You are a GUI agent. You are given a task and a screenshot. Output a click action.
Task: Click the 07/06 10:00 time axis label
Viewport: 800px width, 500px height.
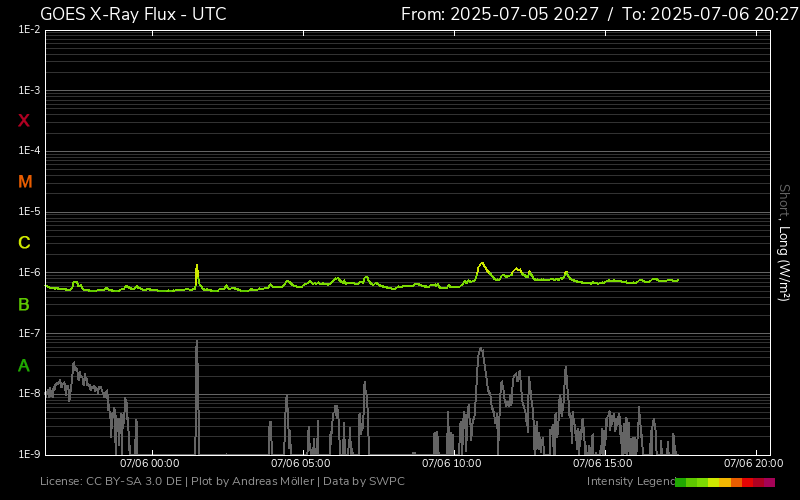[x=452, y=463]
